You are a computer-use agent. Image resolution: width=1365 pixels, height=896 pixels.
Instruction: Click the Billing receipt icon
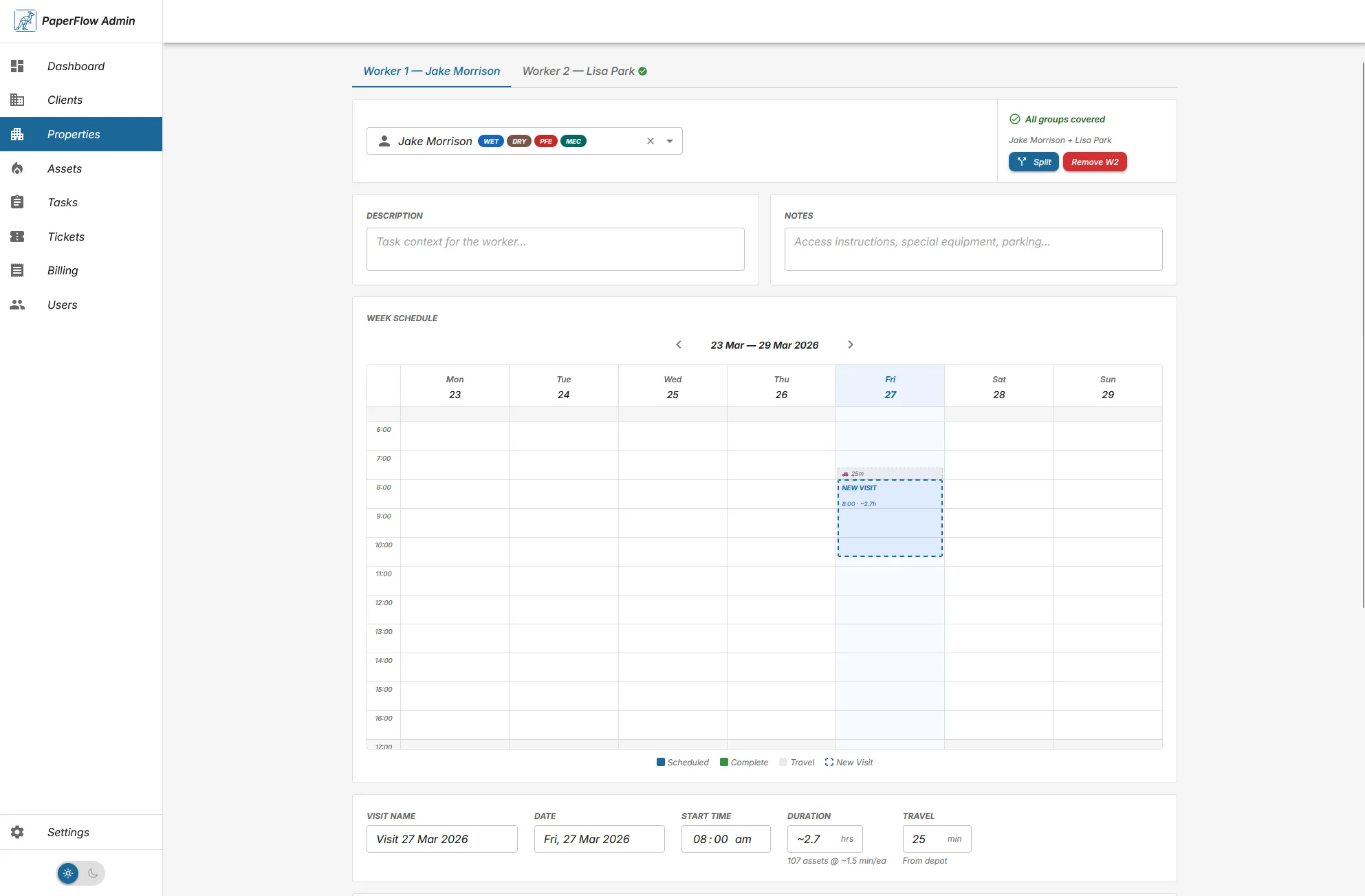tap(17, 270)
